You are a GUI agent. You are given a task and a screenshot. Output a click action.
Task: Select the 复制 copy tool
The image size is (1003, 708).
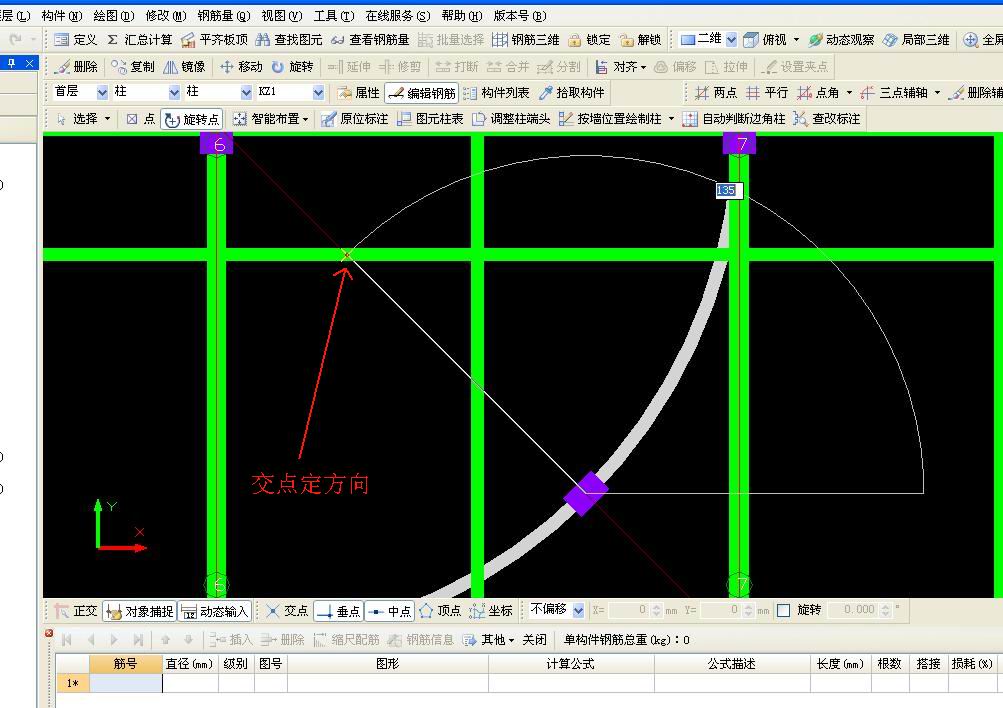132,67
